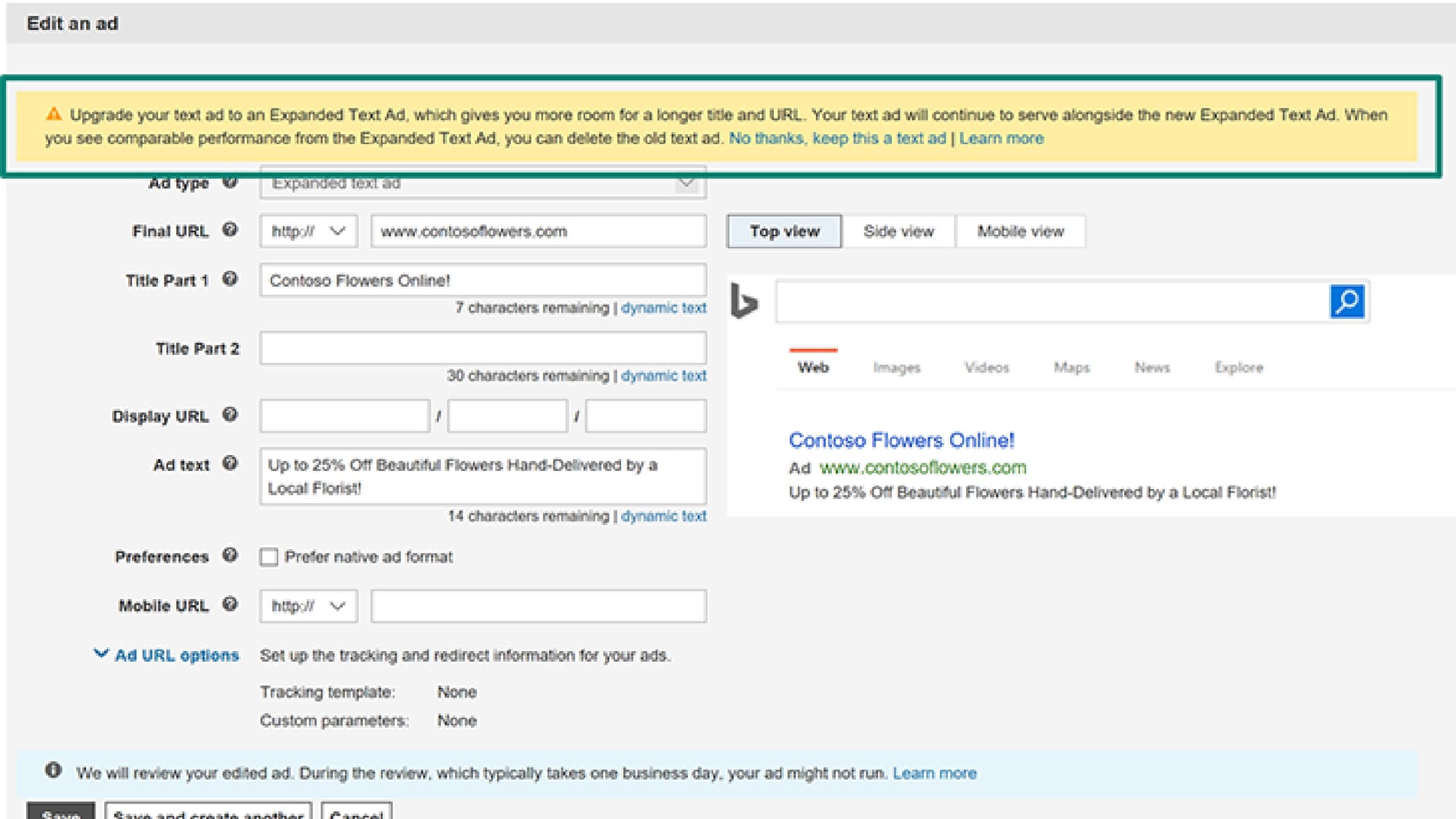Click the first Display URL field

tap(344, 416)
